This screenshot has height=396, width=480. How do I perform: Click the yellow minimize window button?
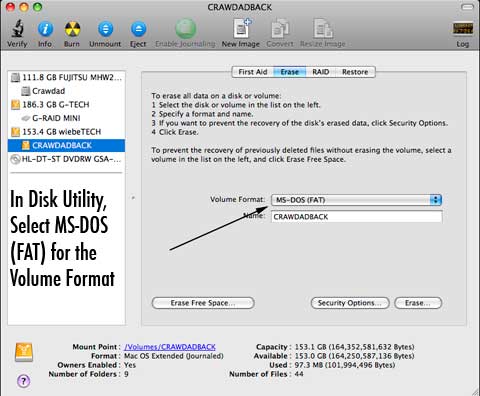[24, 7]
